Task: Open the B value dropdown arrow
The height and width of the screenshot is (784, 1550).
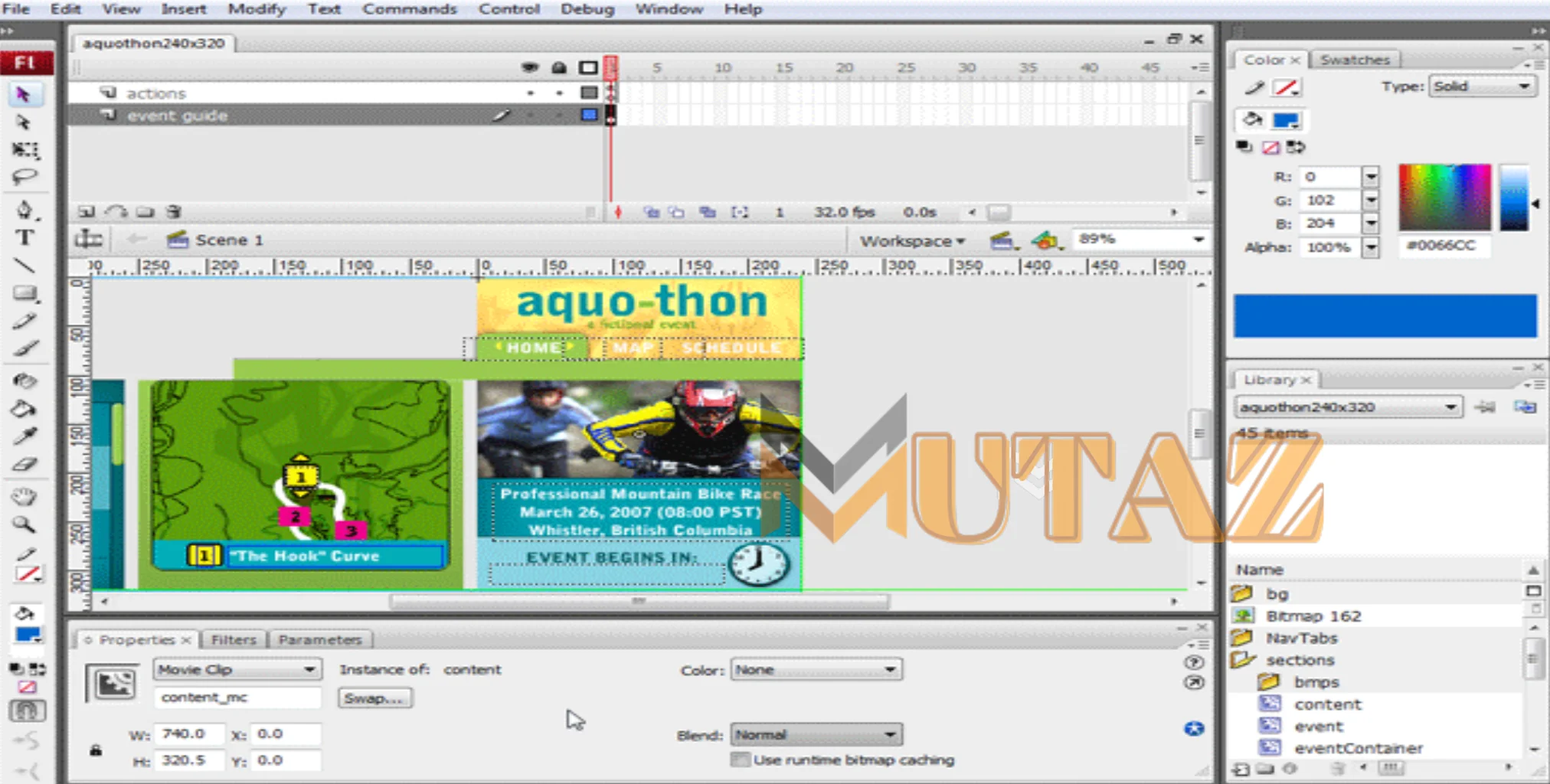Action: (1370, 224)
